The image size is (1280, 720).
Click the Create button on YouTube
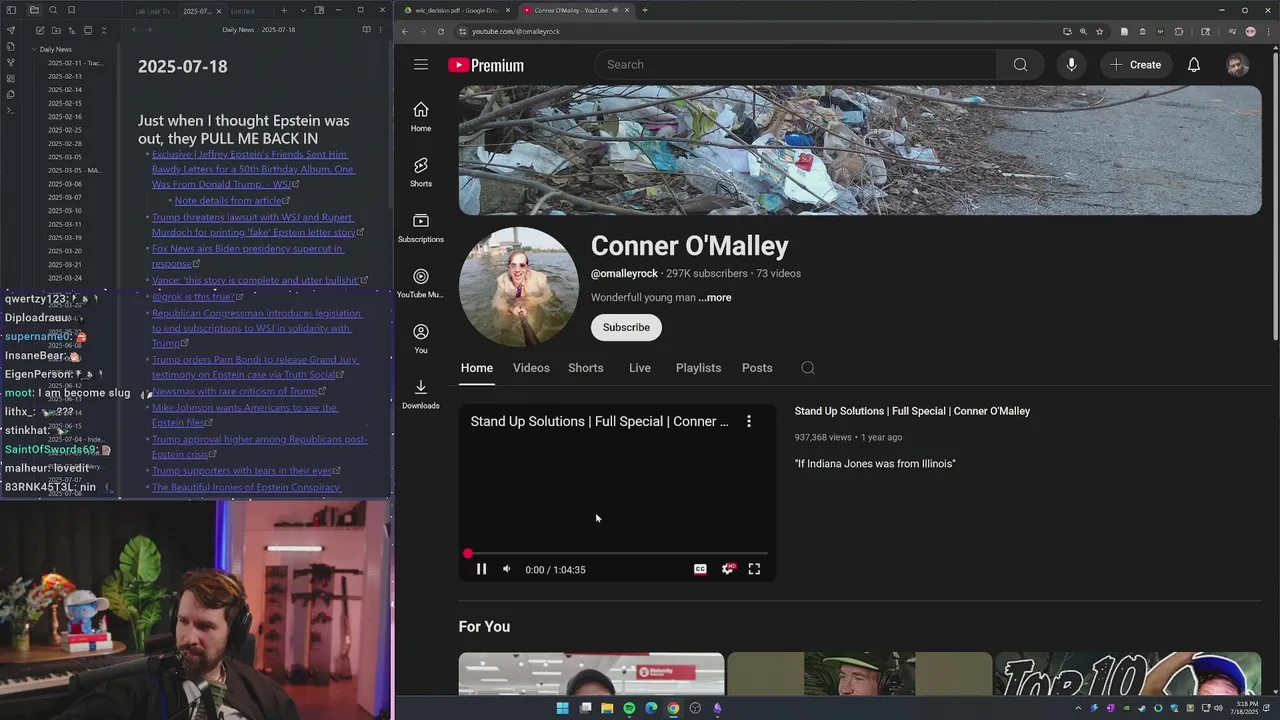(x=1136, y=65)
